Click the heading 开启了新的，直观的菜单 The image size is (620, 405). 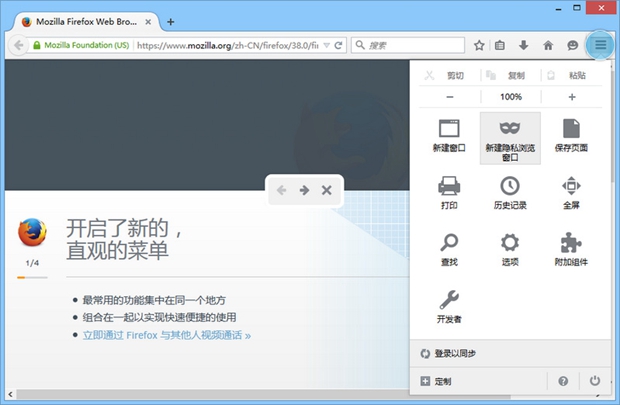tap(124, 239)
